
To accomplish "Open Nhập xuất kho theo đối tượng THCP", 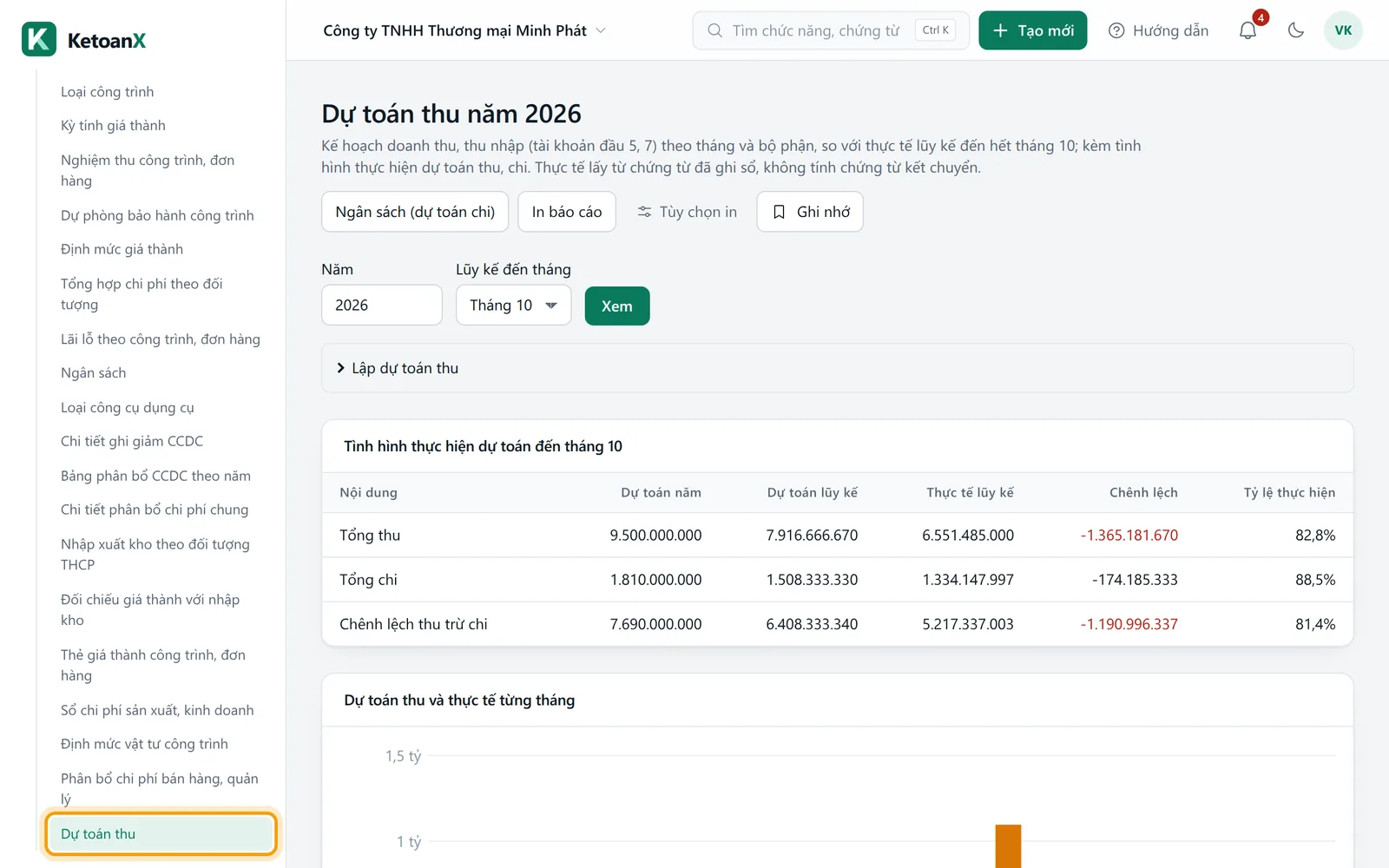I will tap(155, 555).
